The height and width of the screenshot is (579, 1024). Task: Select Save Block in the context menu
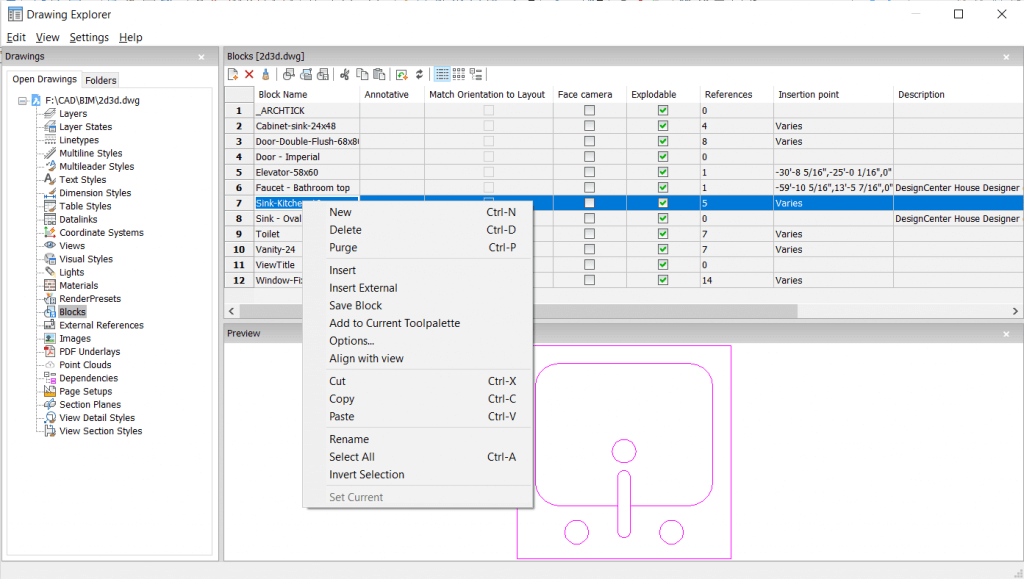click(x=355, y=305)
